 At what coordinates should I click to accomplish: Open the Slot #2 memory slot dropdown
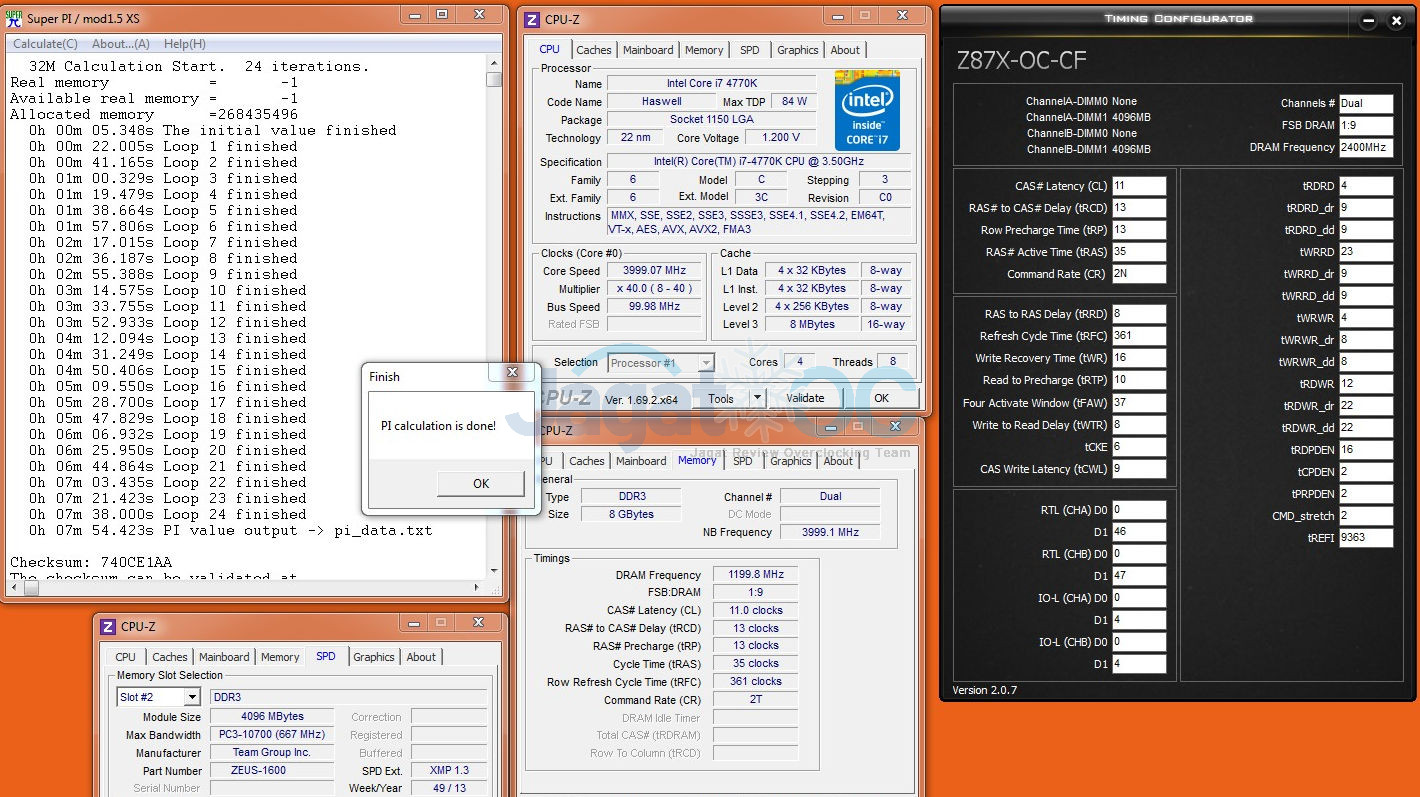click(191, 697)
